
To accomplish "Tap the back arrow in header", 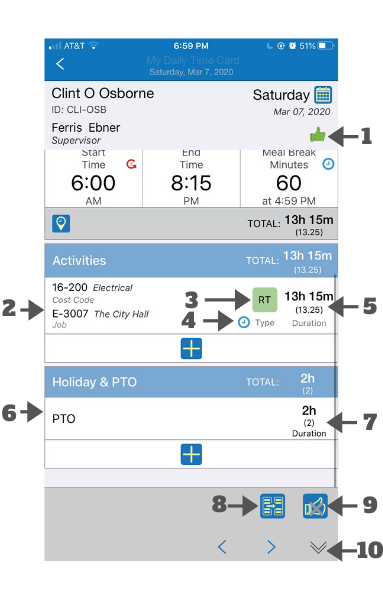I will (60, 64).
